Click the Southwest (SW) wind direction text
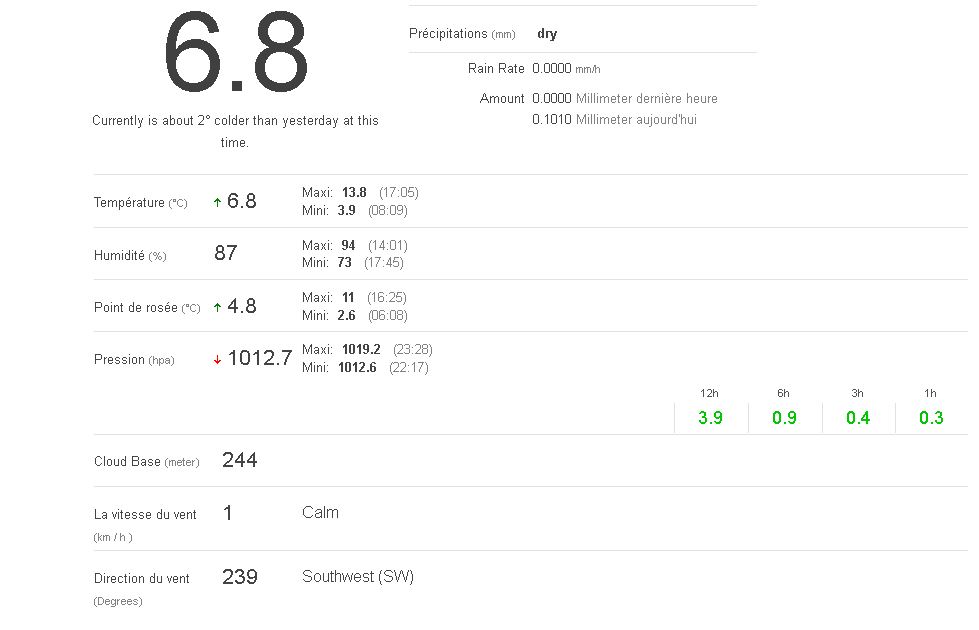The height and width of the screenshot is (630, 979). (358, 576)
